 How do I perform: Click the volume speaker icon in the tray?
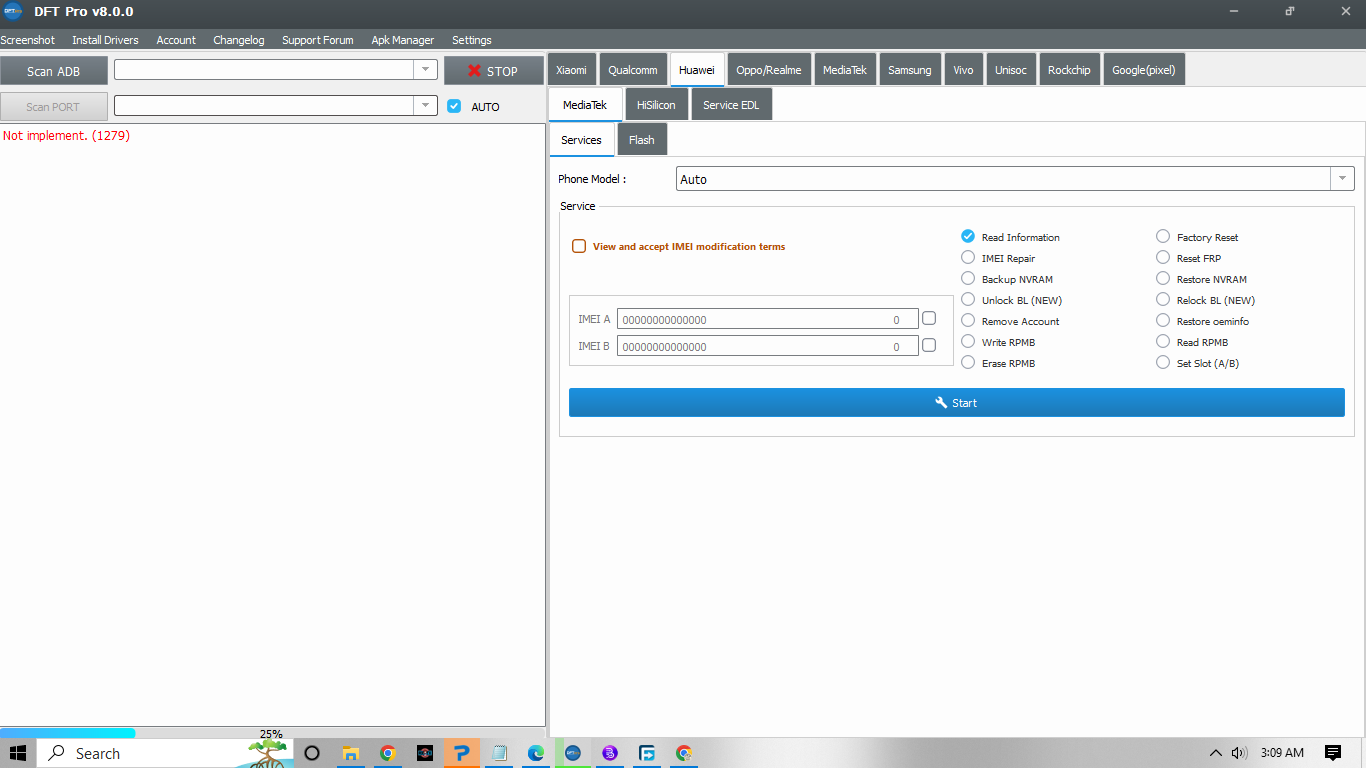coord(1239,753)
